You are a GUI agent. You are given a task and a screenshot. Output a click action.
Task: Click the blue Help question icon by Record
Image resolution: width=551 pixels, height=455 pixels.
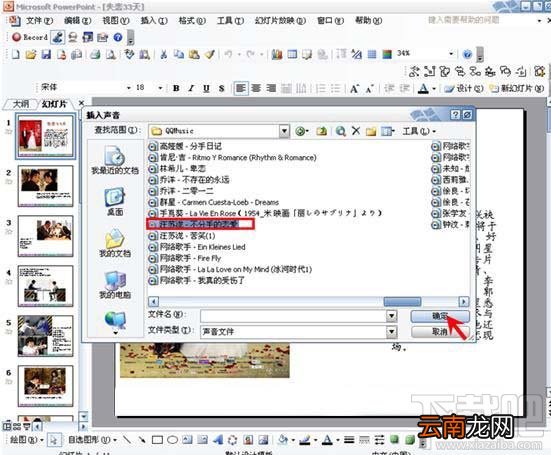(118, 37)
